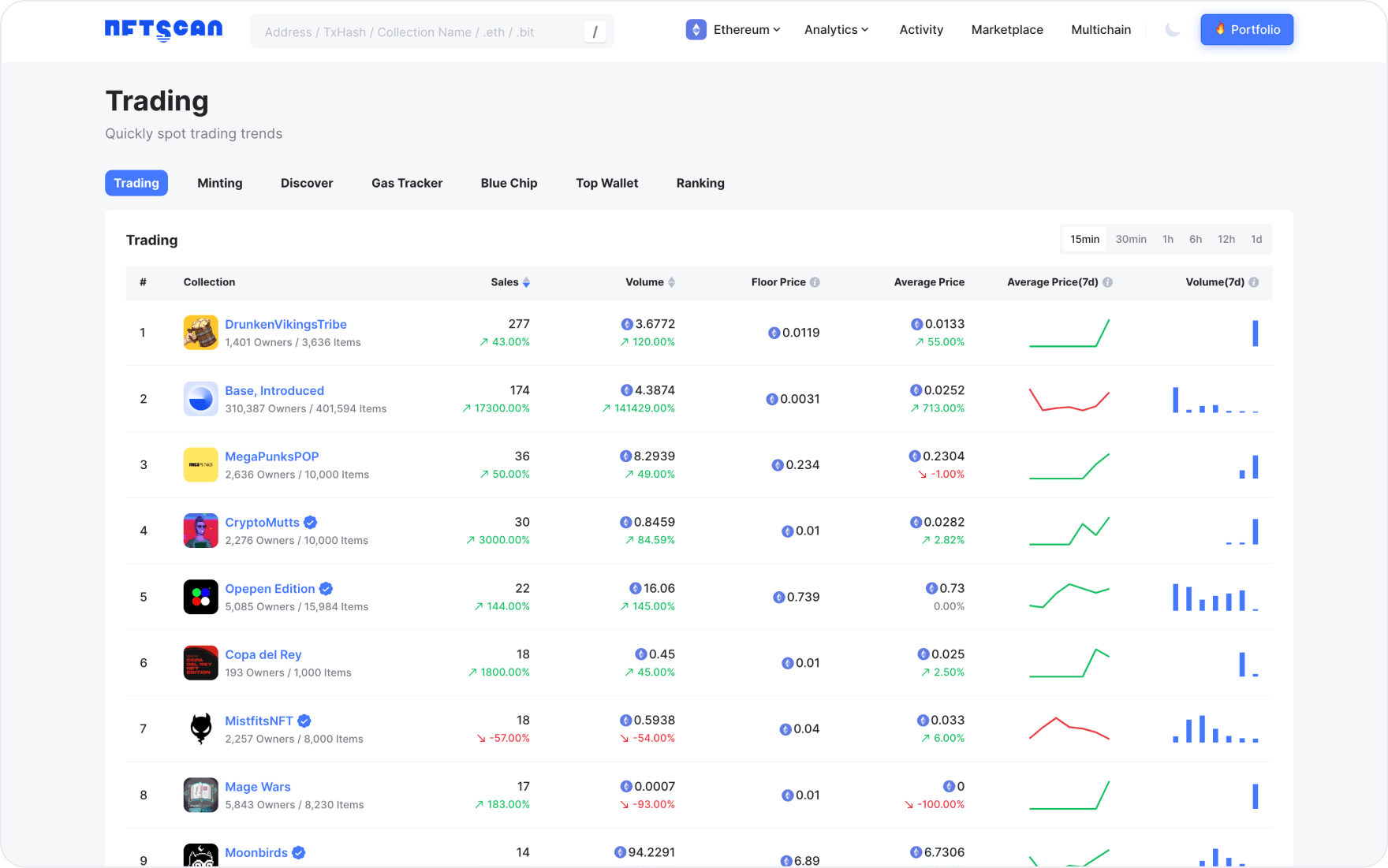
Task: Expand the Analytics menu
Action: tap(836, 29)
